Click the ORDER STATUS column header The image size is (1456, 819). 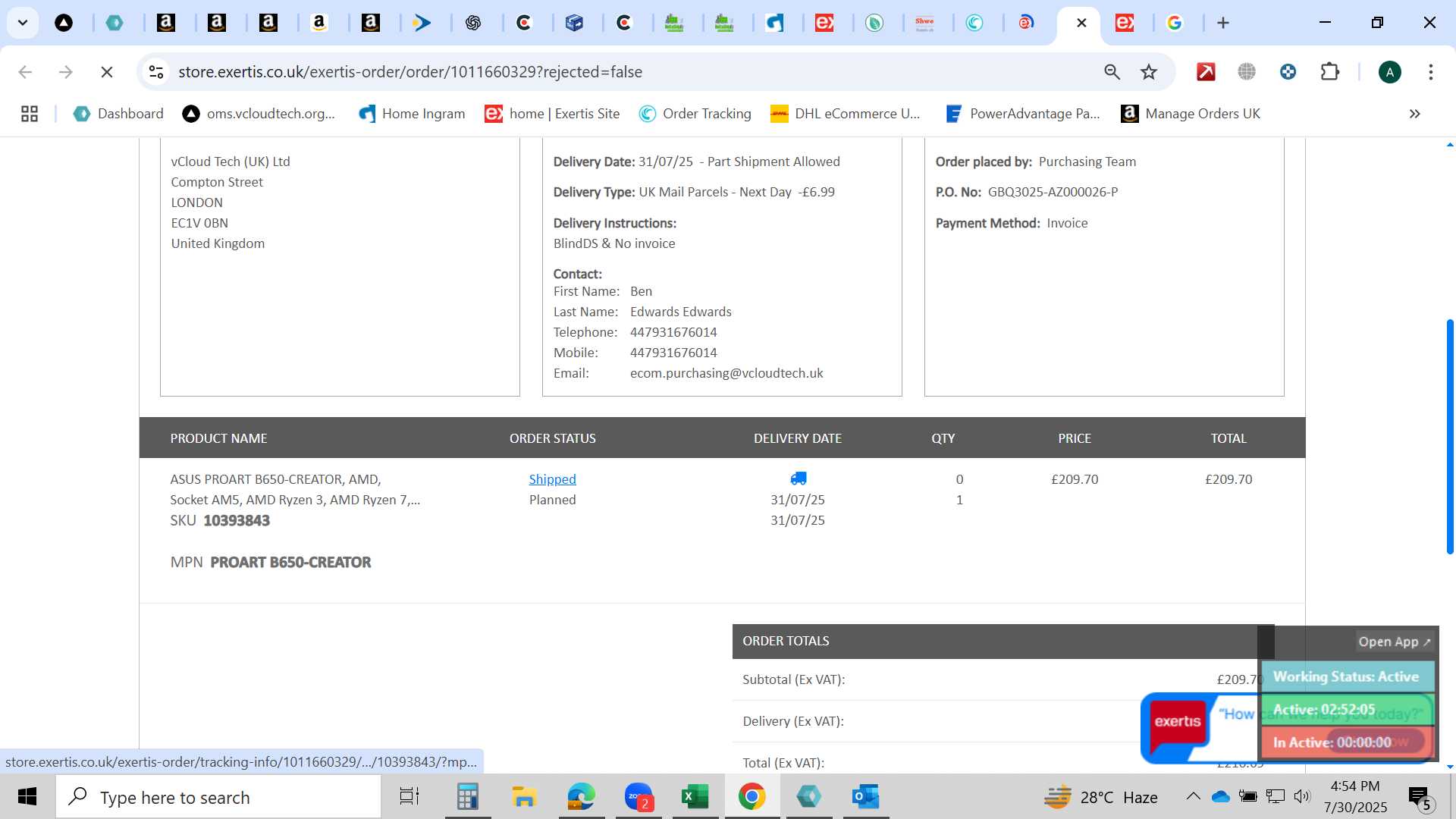click(x=552, y=438)
